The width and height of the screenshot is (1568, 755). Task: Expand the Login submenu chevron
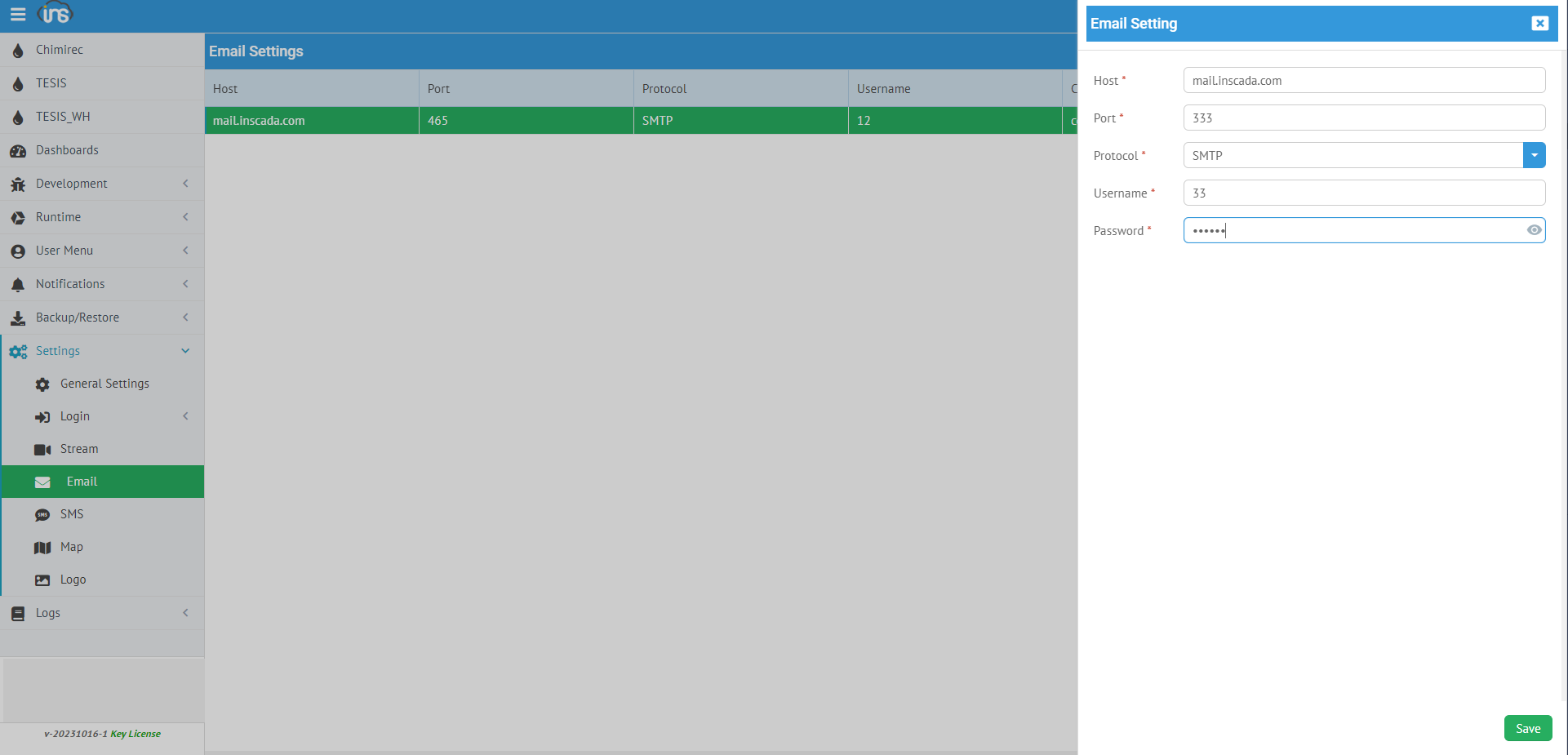(x=185, y=416)
